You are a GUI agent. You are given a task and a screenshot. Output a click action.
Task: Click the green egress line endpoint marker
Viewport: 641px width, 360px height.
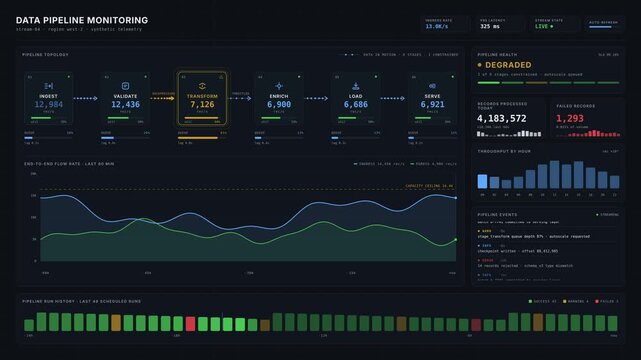(x=456, y=240)
